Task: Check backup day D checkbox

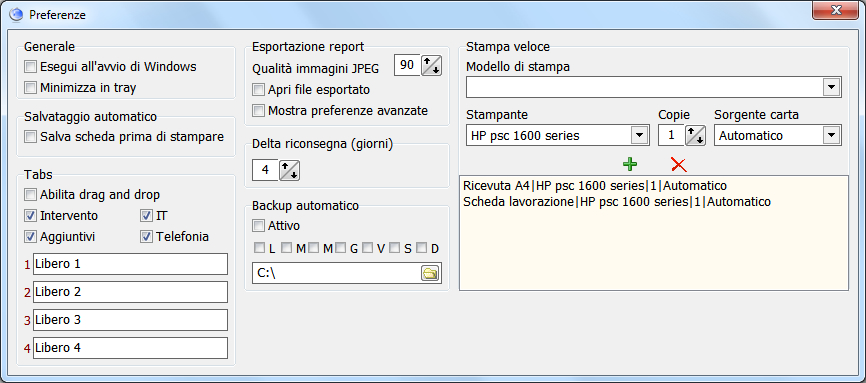Action: coord(421,248)
